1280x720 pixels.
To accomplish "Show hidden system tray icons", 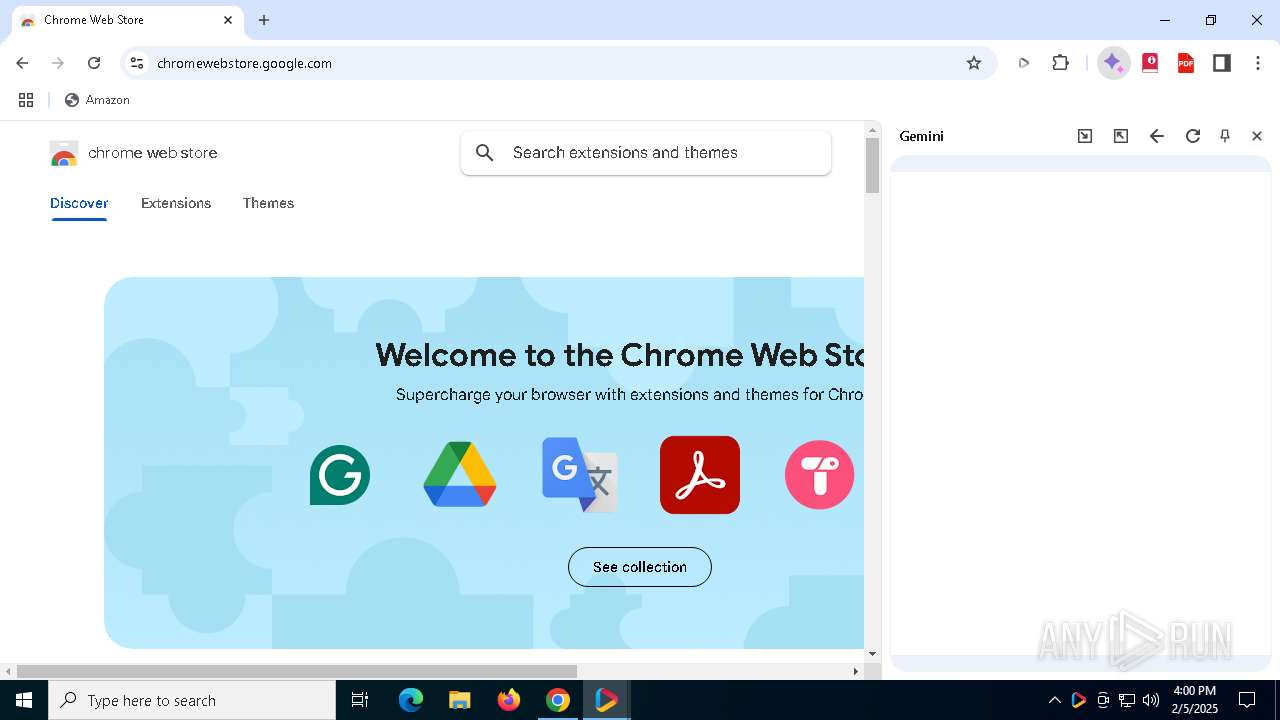I will pos(1054,700).
